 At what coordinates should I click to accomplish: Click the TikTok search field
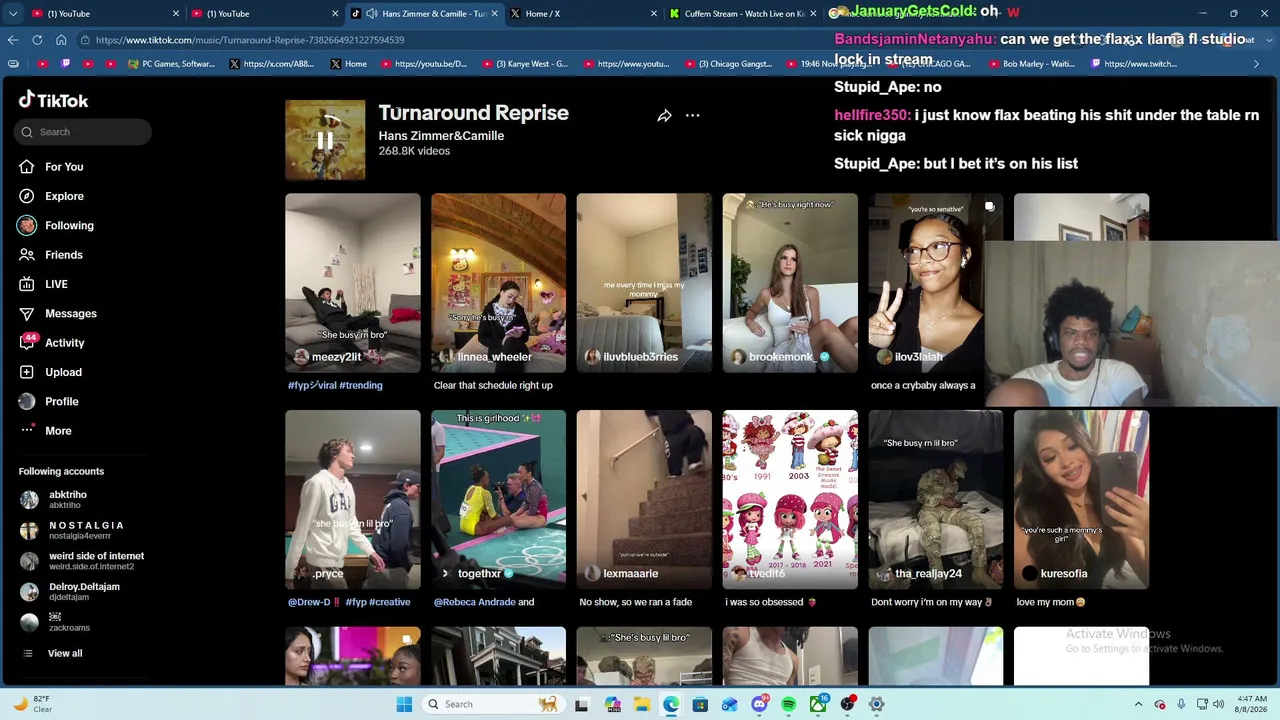(x=83, y=132)
